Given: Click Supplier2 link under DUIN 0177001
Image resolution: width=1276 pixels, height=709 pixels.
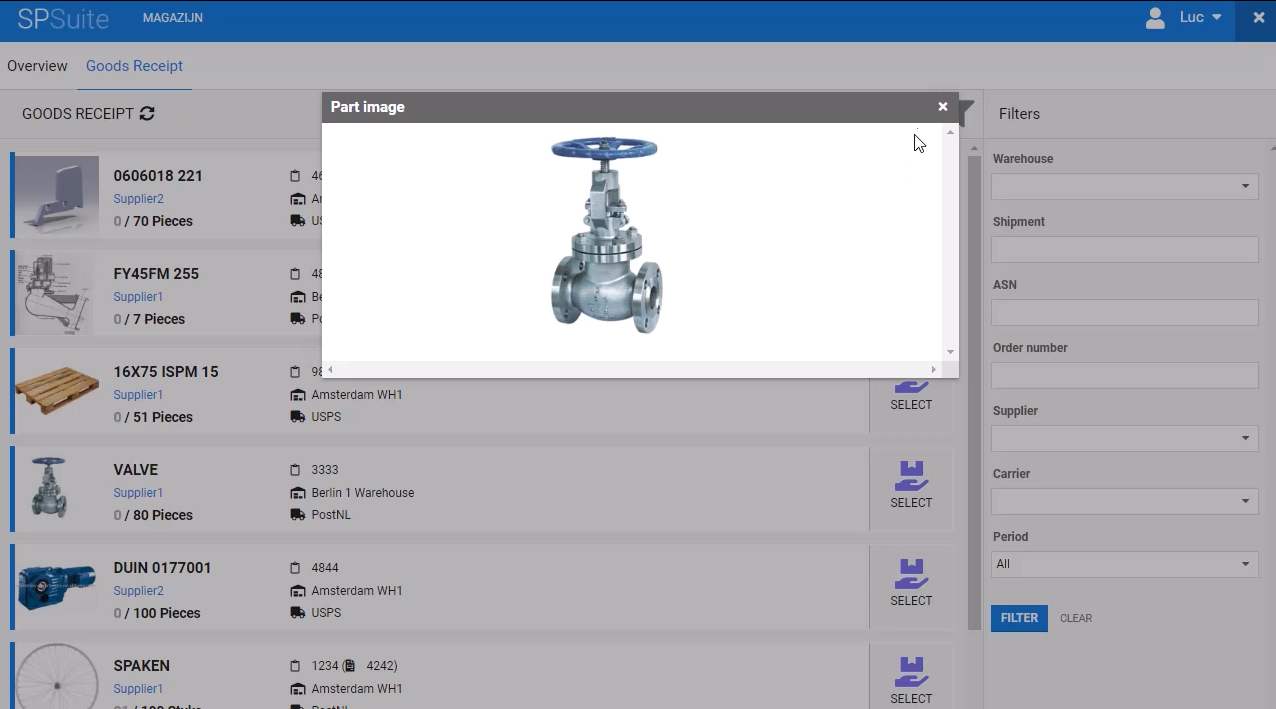Looking at the screenshot, I should pos(138,591).
